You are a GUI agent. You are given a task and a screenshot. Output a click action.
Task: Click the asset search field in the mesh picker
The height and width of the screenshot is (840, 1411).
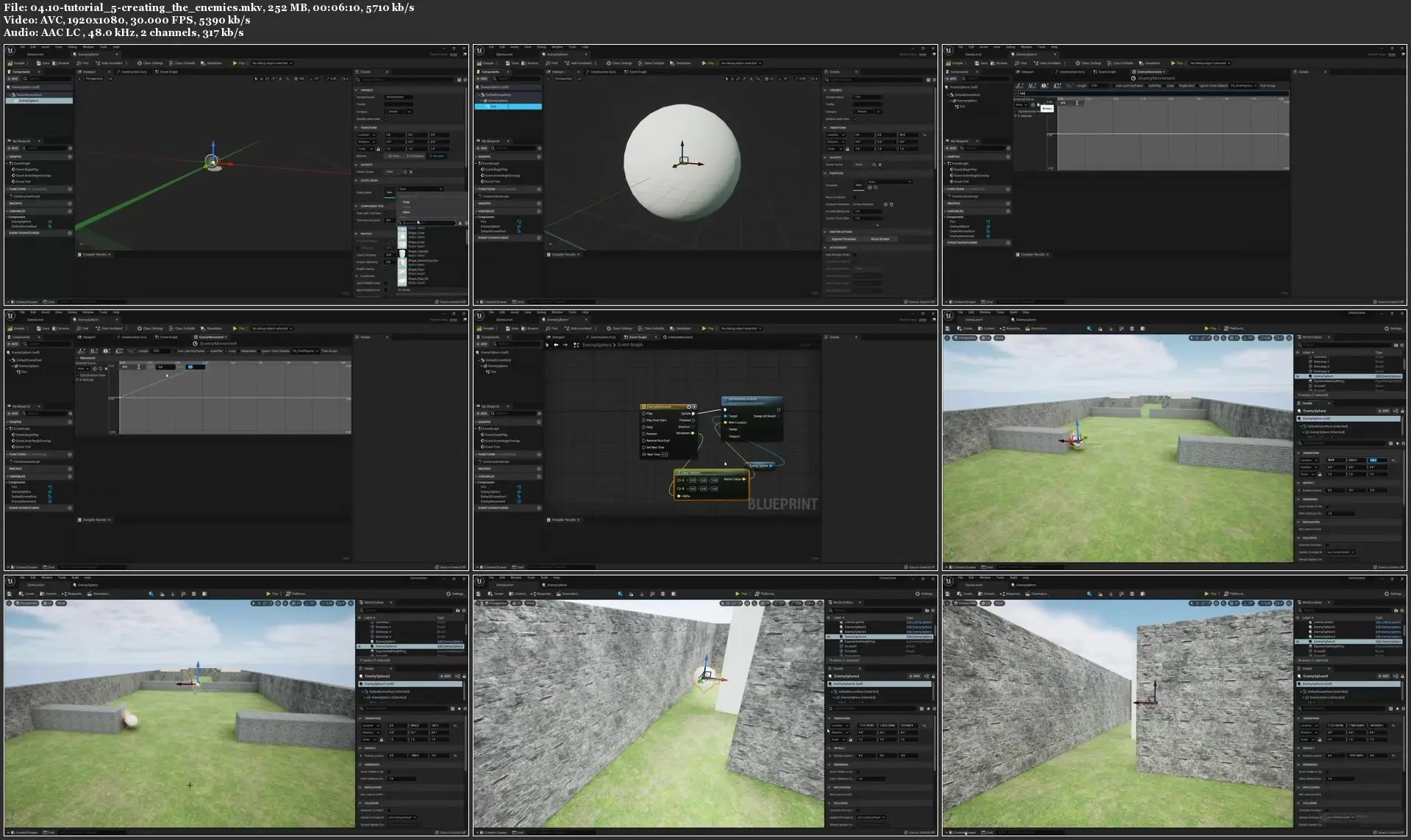(x=426, y=223)
